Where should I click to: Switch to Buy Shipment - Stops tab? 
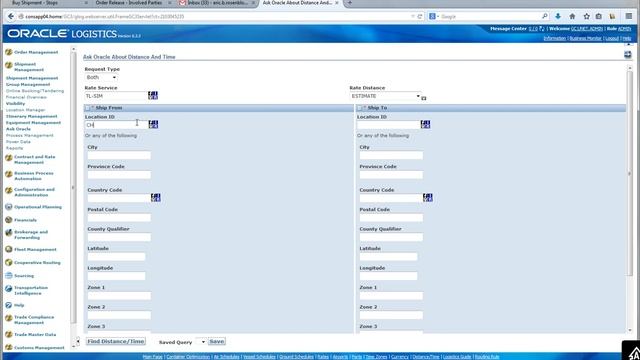tap(35, 3)
